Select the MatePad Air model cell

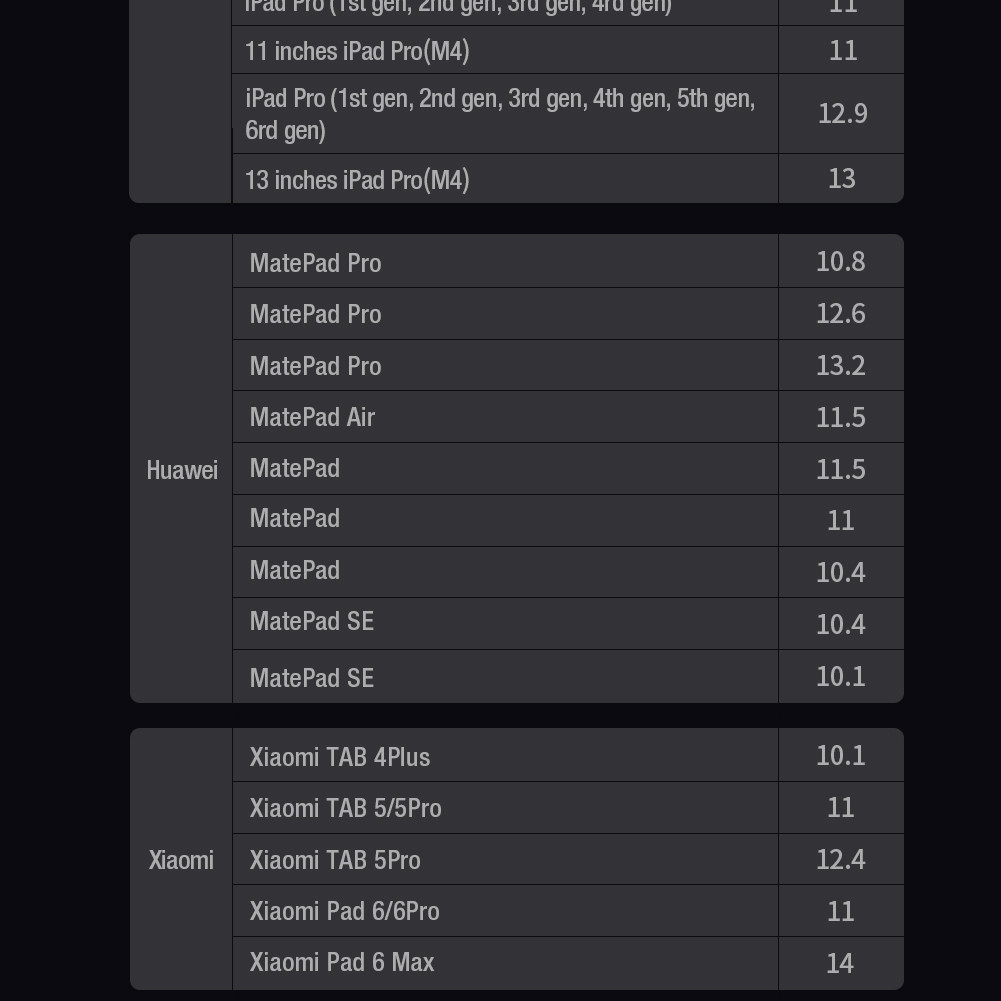pos(312,417)
